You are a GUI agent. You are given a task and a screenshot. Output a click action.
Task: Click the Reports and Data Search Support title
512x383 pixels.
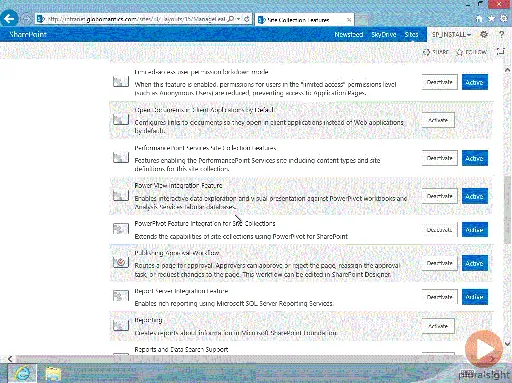click(181, 349)
